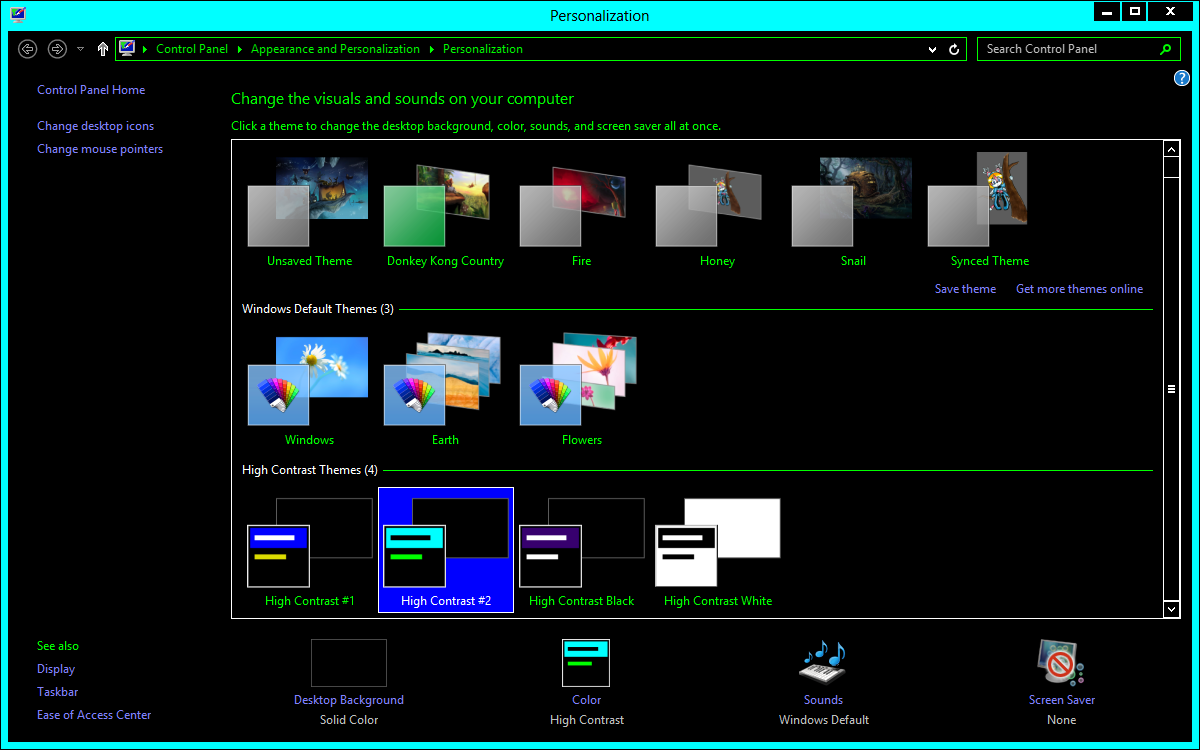
Task: Open Change desktop icons link
Action: click(x=96, y=126)
